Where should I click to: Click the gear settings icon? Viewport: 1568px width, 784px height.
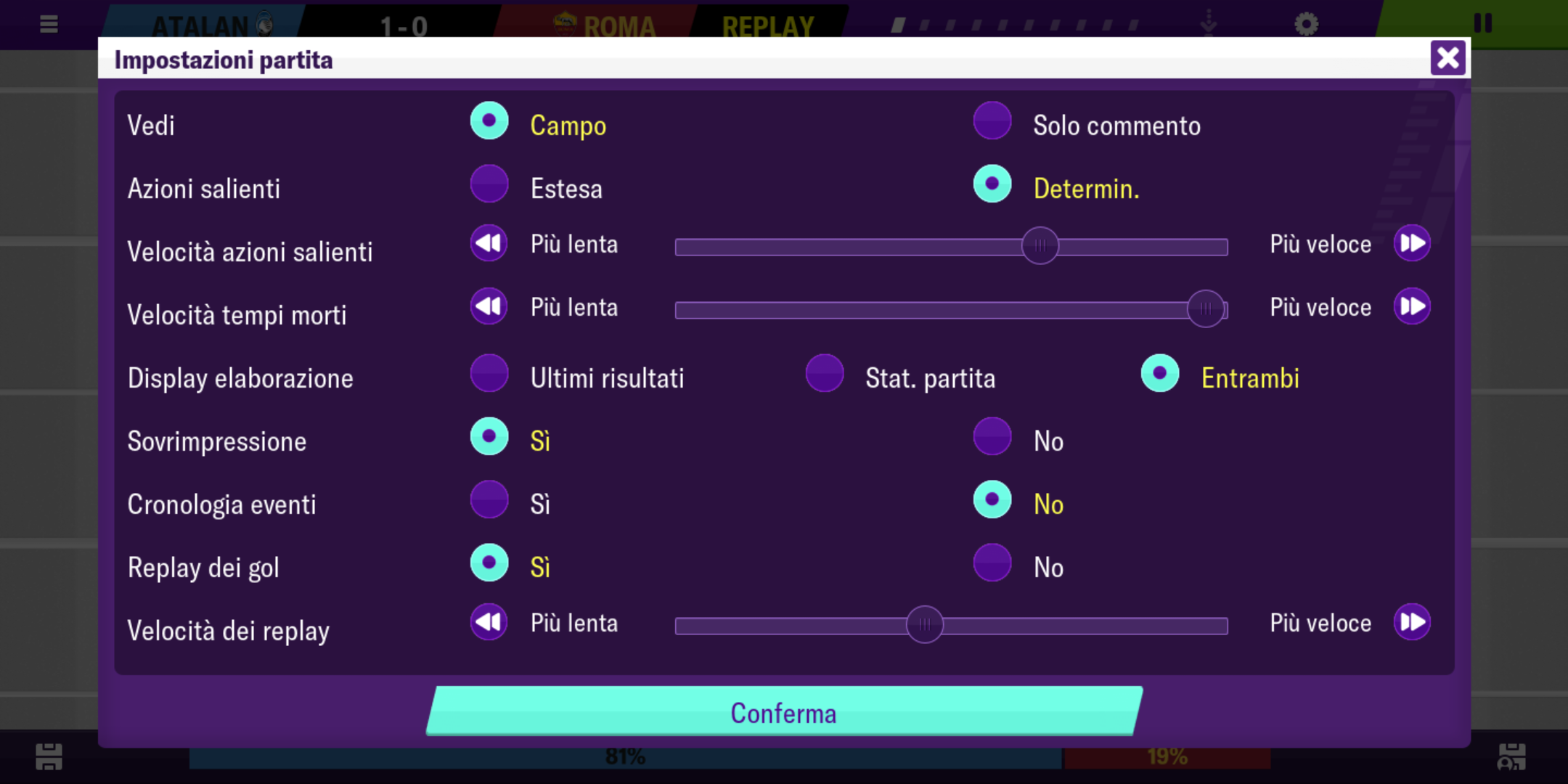pyautogui.click(x=1306, y=24)
